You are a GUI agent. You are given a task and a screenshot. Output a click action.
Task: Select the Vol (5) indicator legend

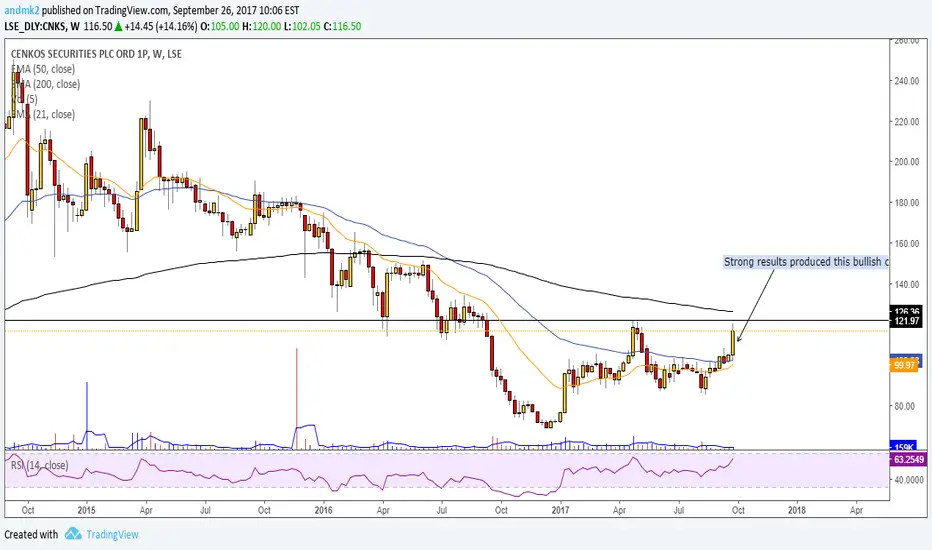[x=24, y=99]
